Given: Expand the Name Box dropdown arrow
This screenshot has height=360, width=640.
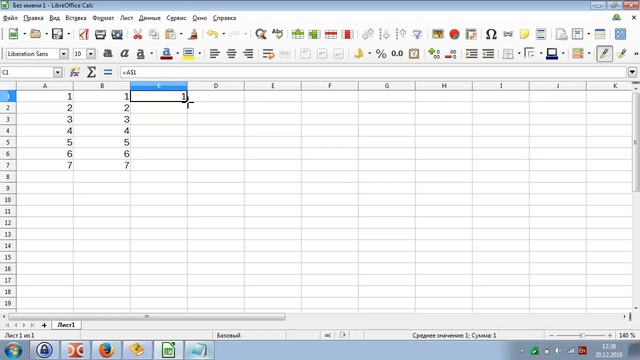Looking at the screenshot, I should pos(58,72).
